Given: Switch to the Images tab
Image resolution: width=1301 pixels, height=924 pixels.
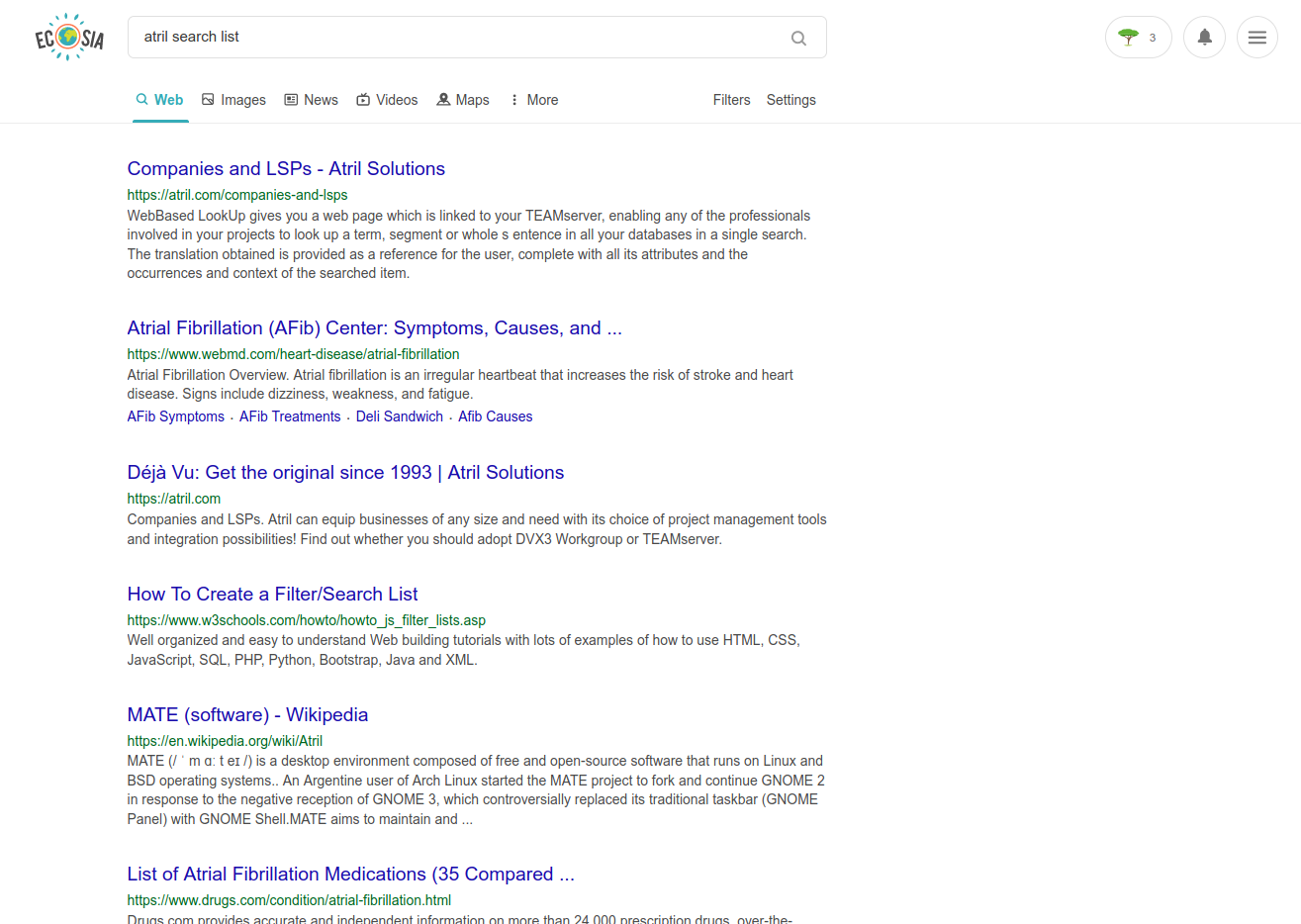Looking at the screenshot, I should coord(233,100).
